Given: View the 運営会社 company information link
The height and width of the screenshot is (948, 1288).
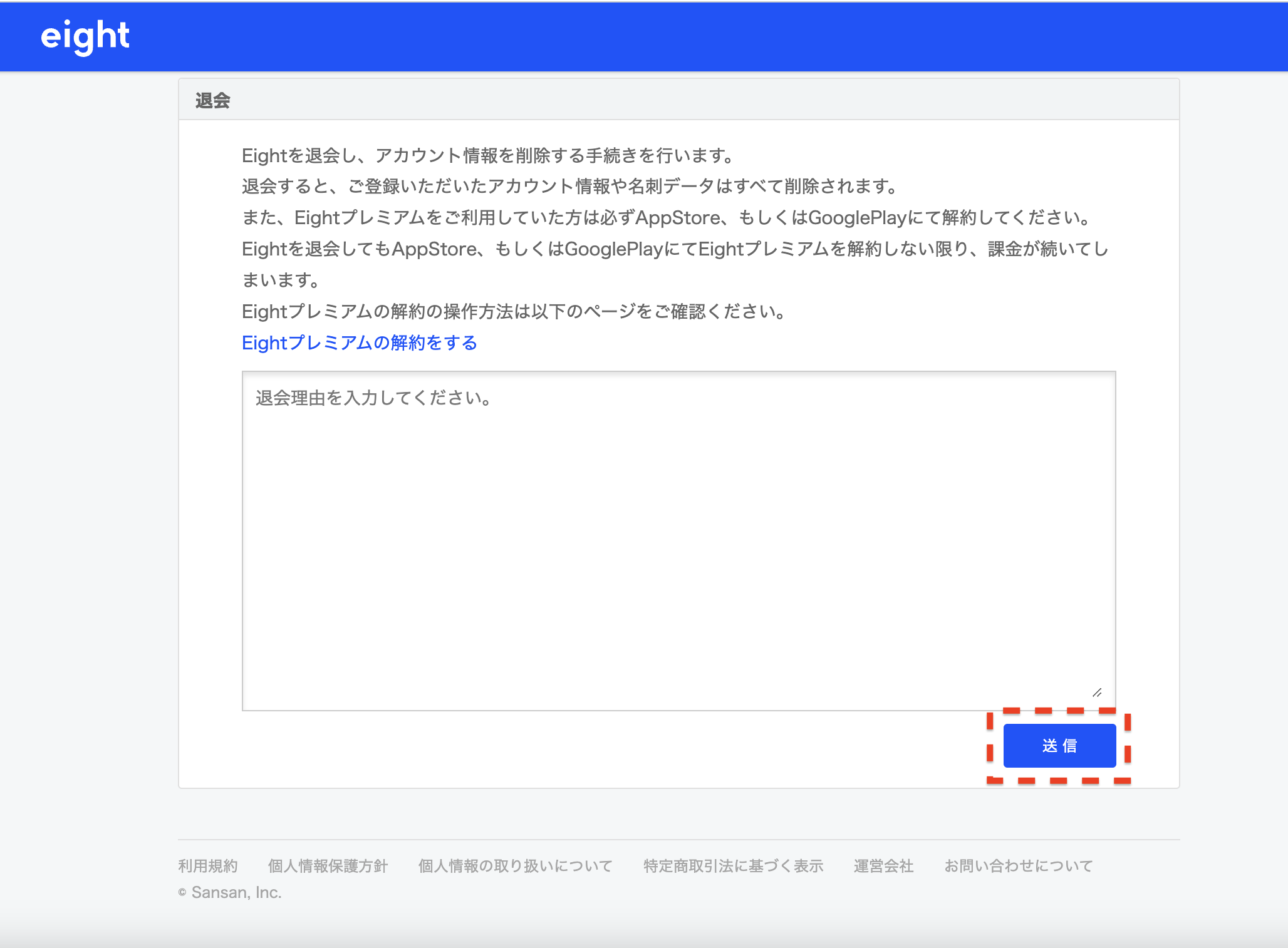Looking at the screenshot, I should tap(882, 865).
